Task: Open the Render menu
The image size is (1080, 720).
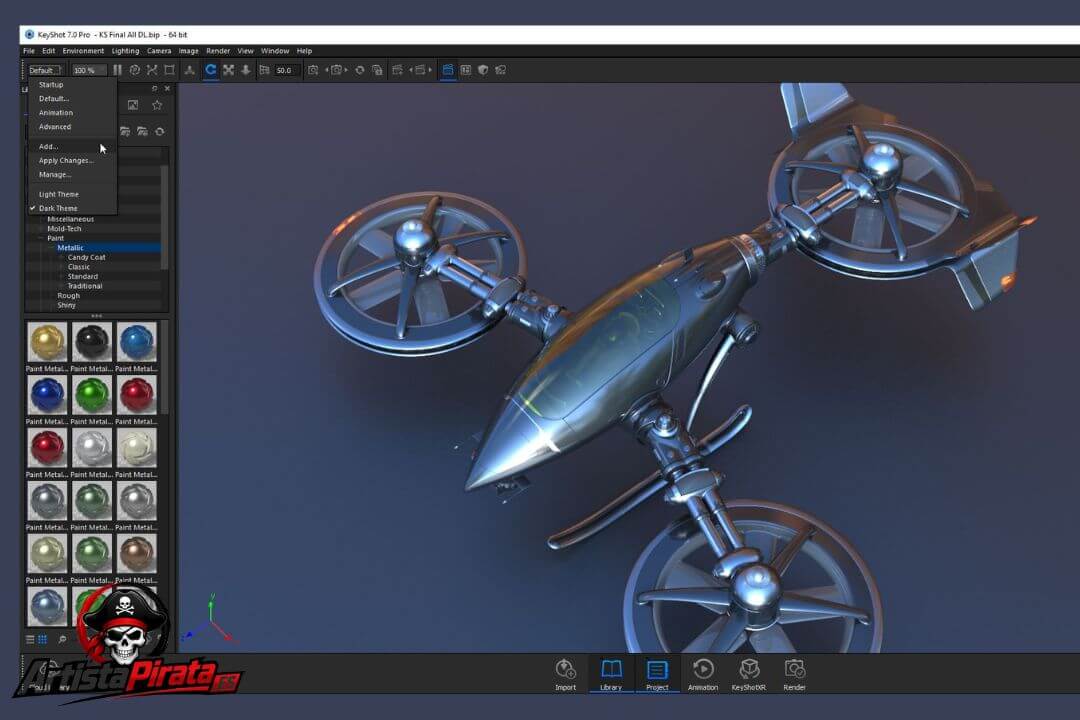Action: 218,51
